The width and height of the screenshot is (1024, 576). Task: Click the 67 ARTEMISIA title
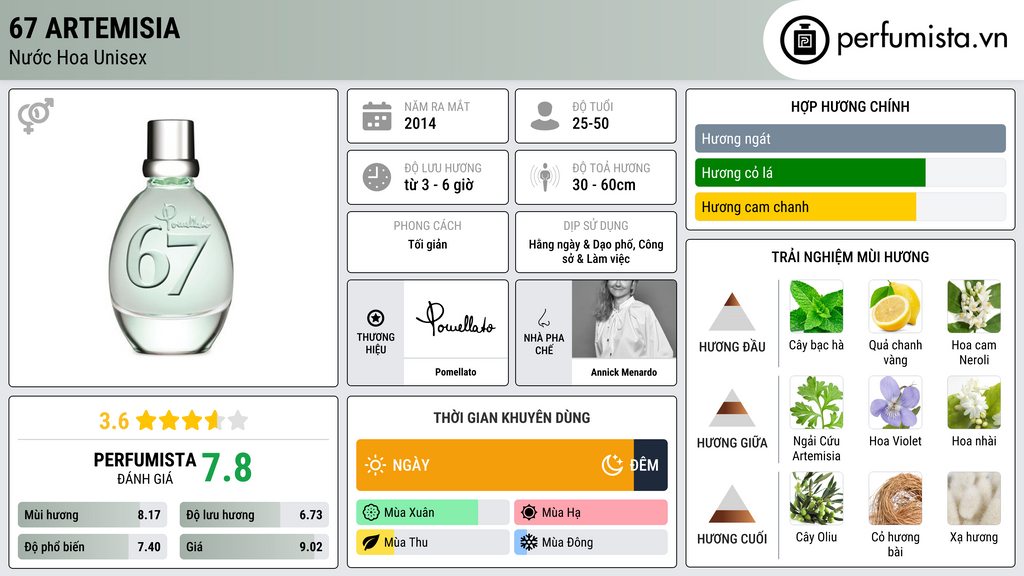coord(94,28)
